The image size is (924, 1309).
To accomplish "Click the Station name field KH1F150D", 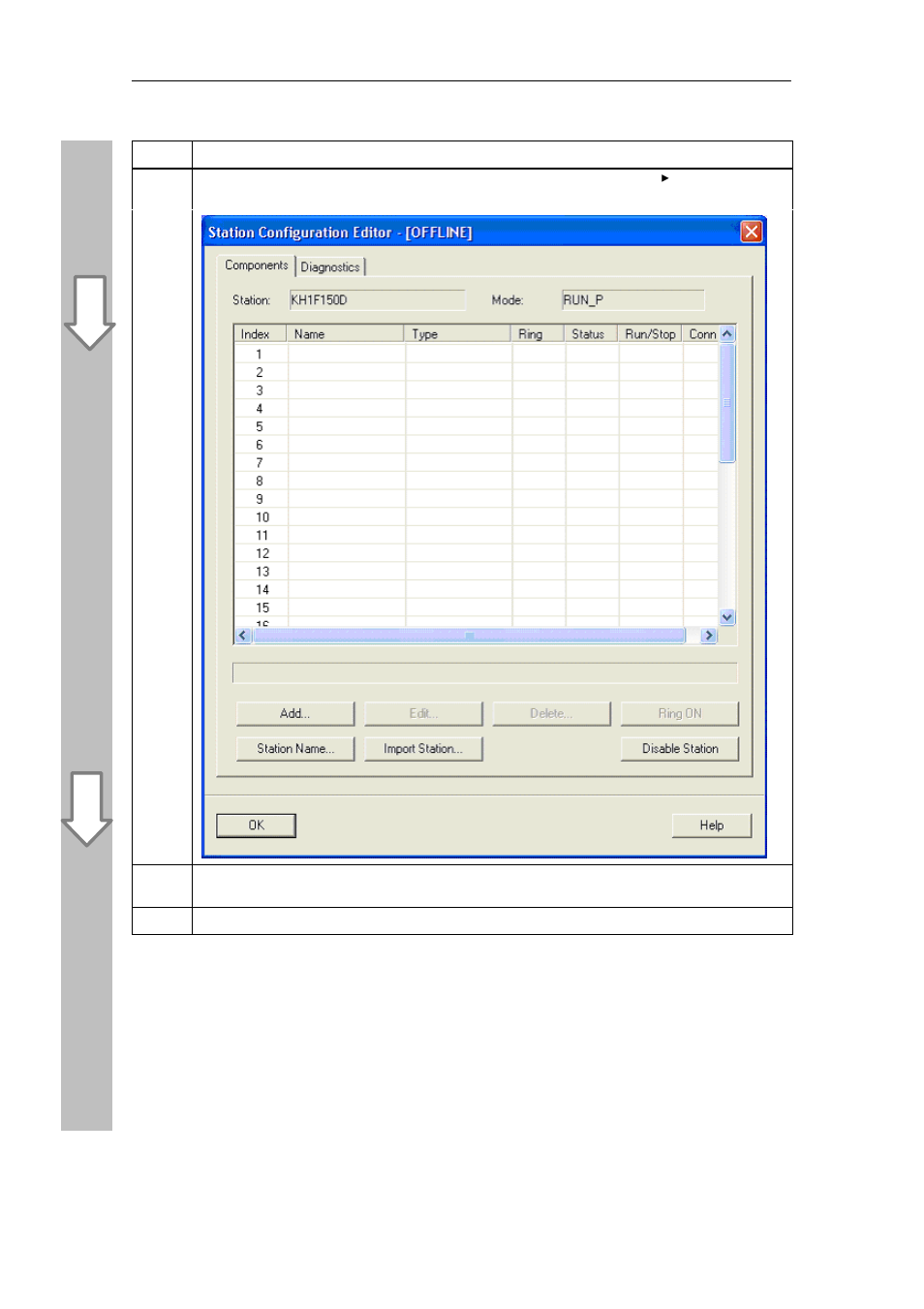I will pos(377,300).
